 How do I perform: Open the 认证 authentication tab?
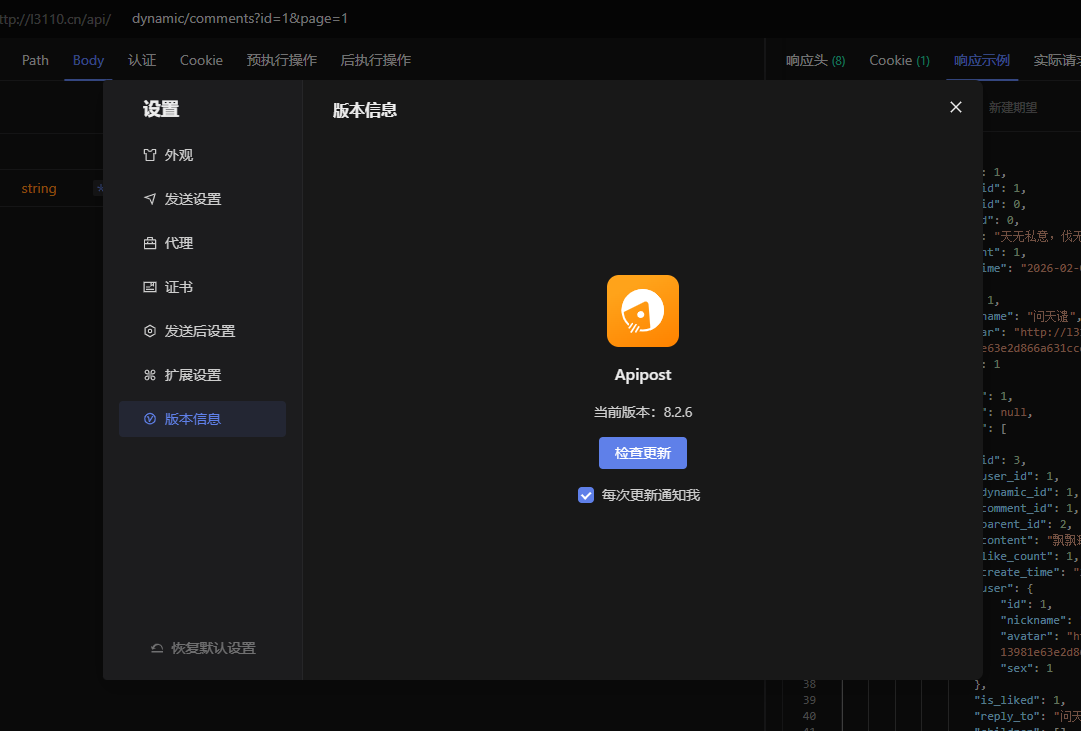(142, 60)
